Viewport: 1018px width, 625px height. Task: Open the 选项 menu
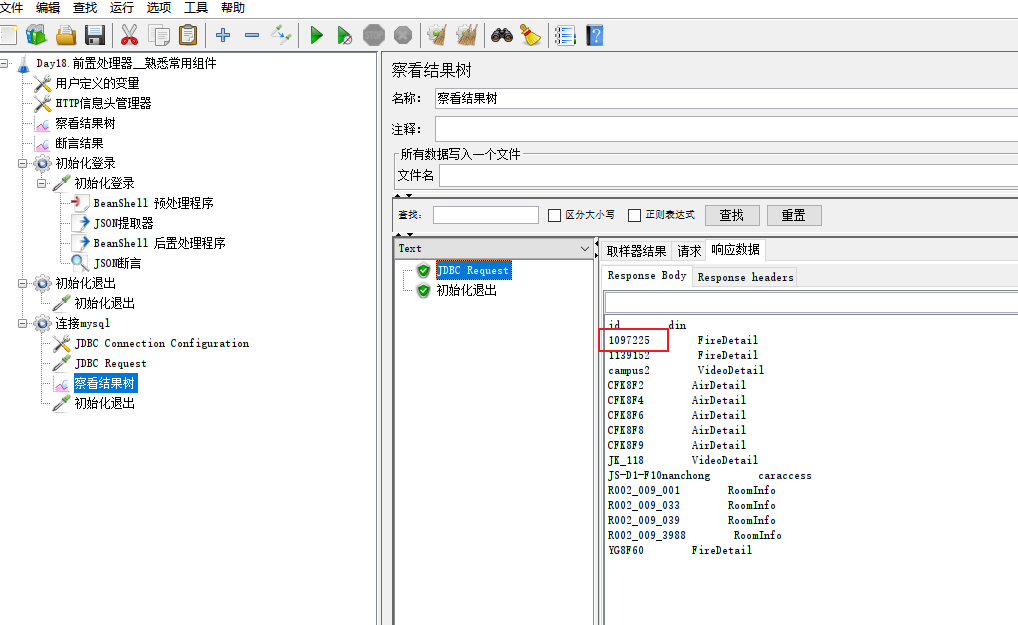159,8
